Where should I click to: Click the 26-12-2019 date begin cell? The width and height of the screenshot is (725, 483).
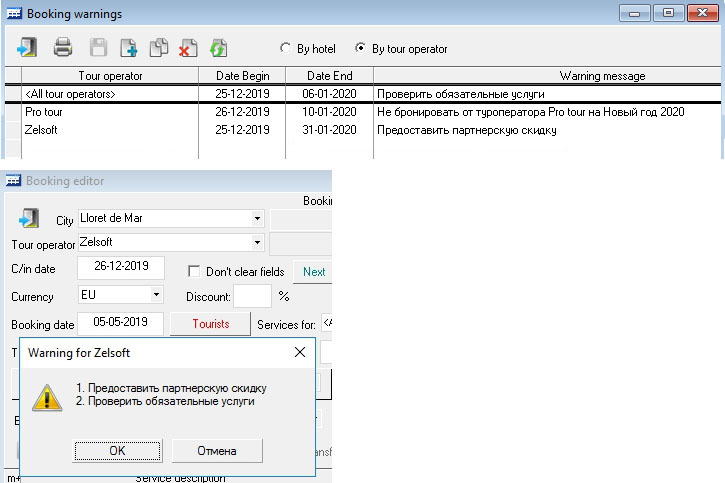(x=242, y=112)
